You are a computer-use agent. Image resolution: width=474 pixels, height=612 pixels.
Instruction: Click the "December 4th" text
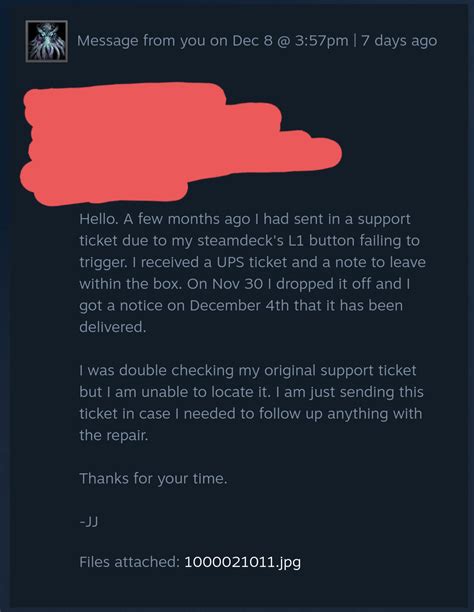(x=239, y=306)
